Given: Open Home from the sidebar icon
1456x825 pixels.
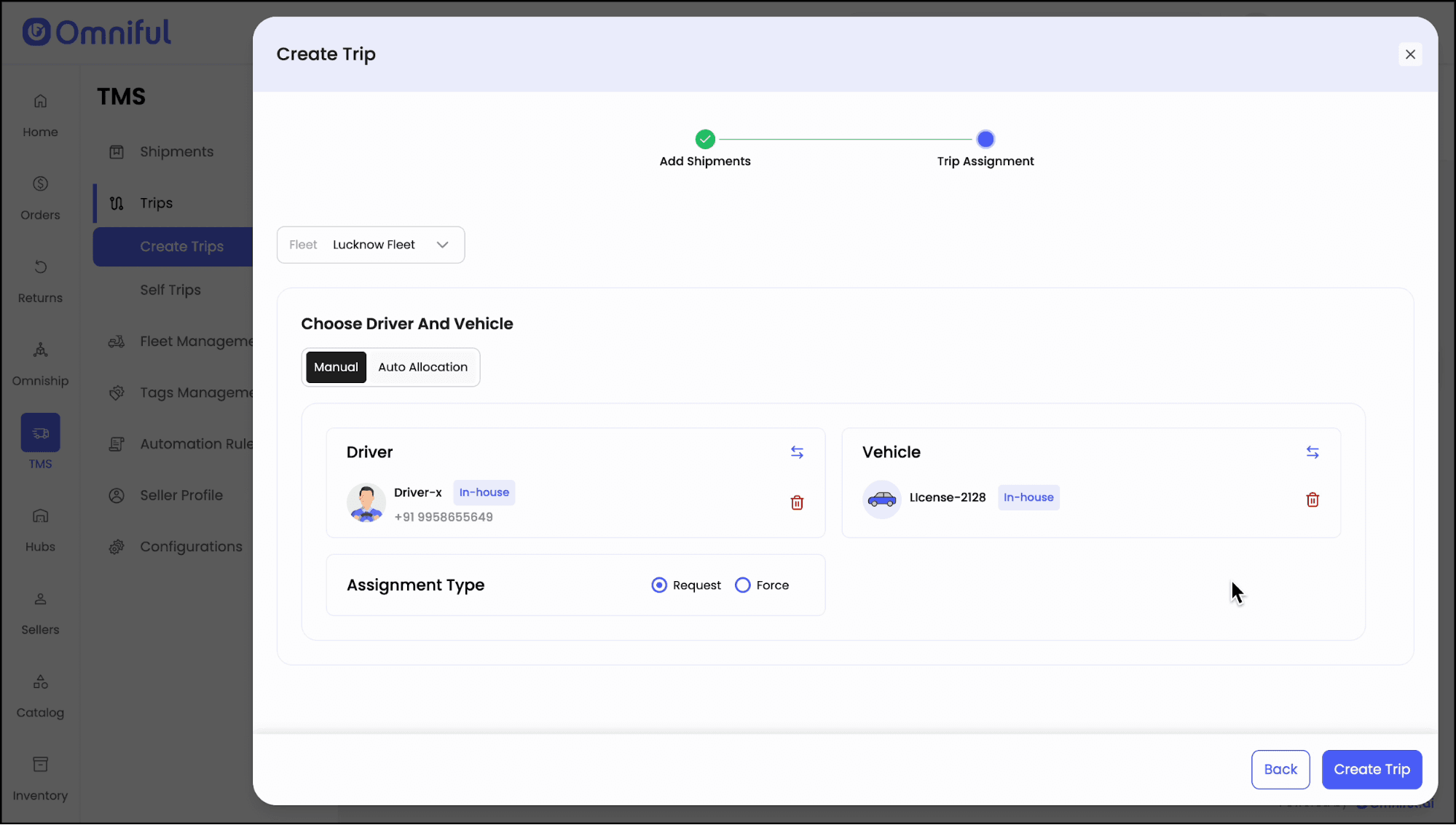Looking at the screenshot, I should coord(40,101).
